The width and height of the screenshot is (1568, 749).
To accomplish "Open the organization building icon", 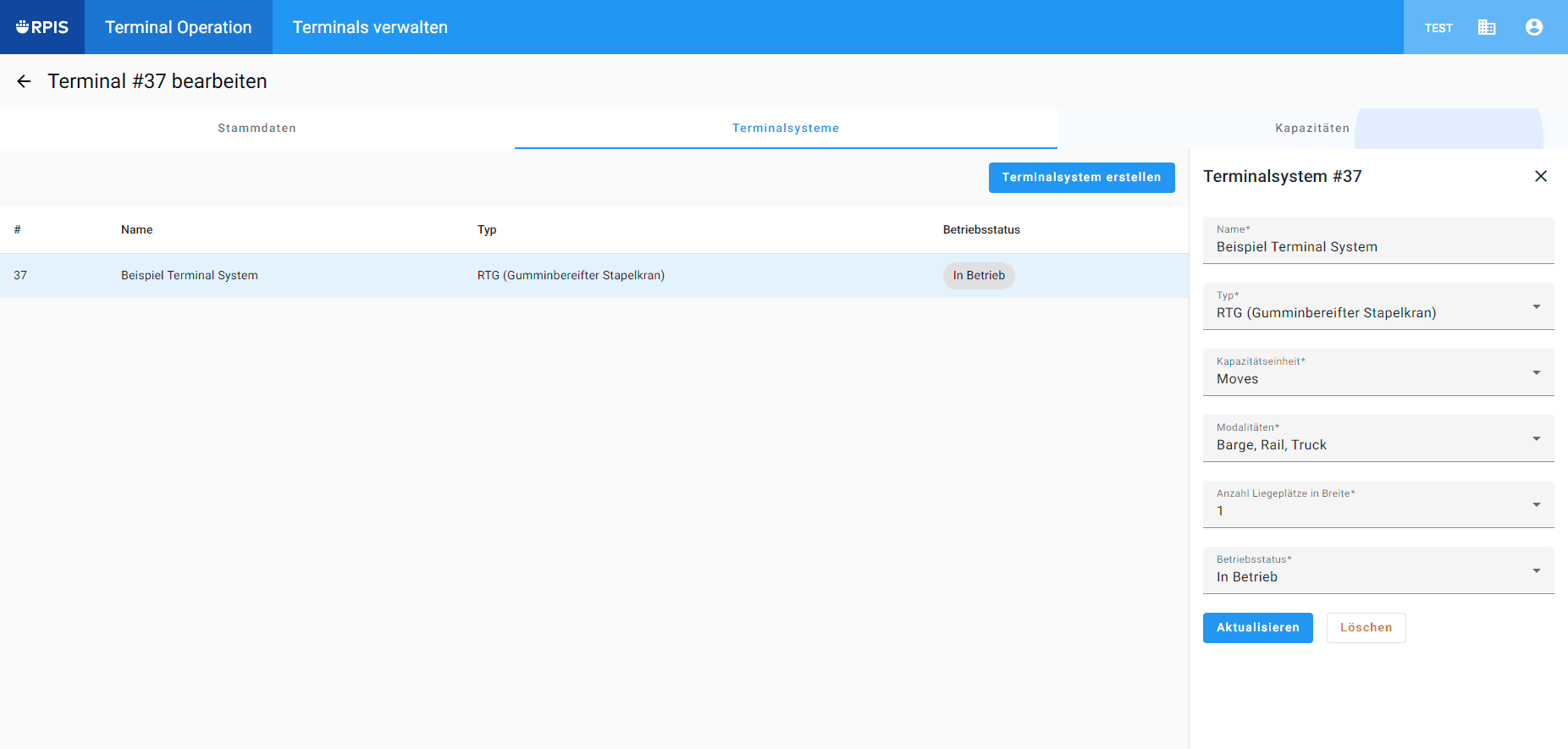I will (1487, 27).
